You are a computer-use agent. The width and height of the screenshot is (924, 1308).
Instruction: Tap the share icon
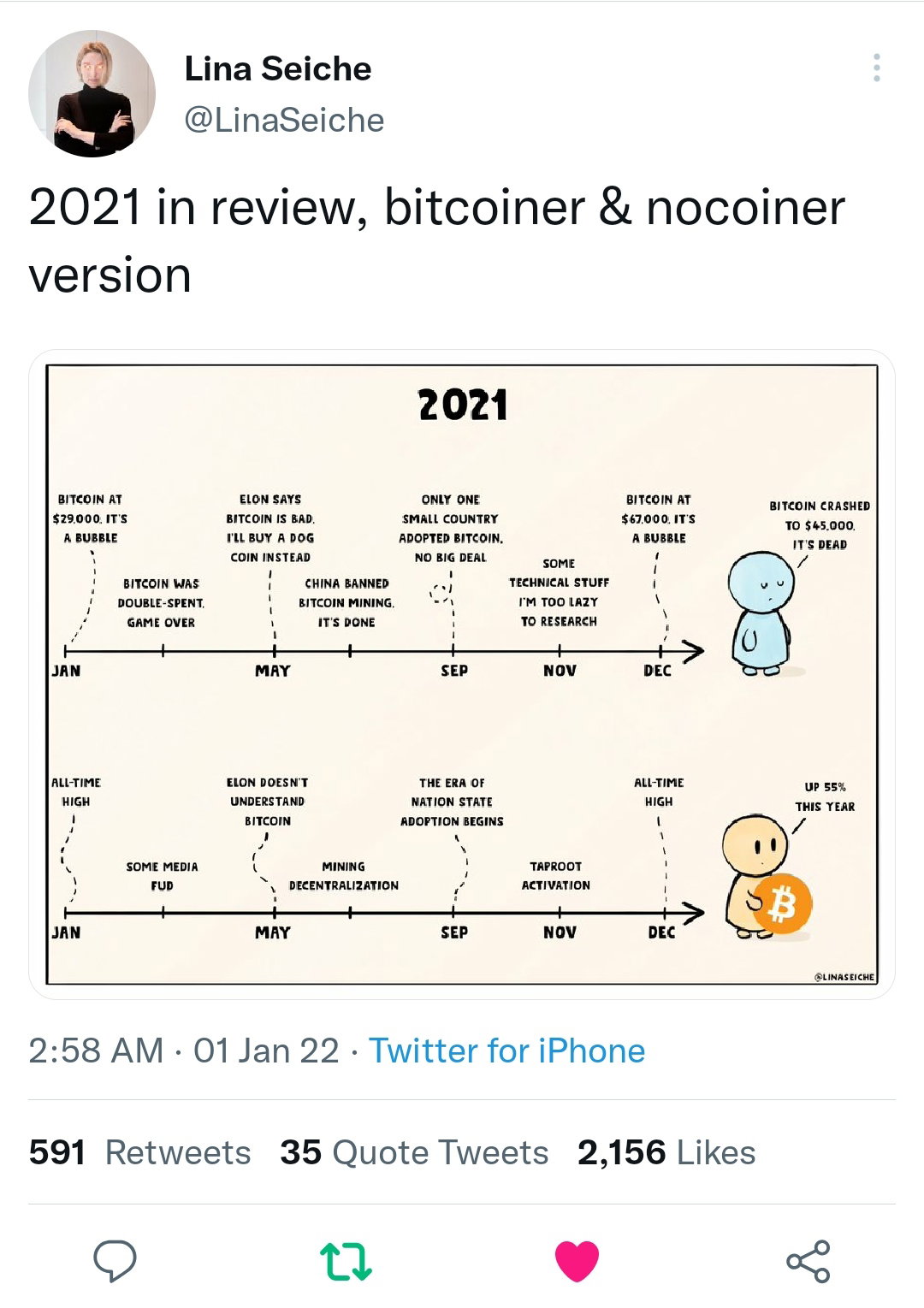(808, 1261)
